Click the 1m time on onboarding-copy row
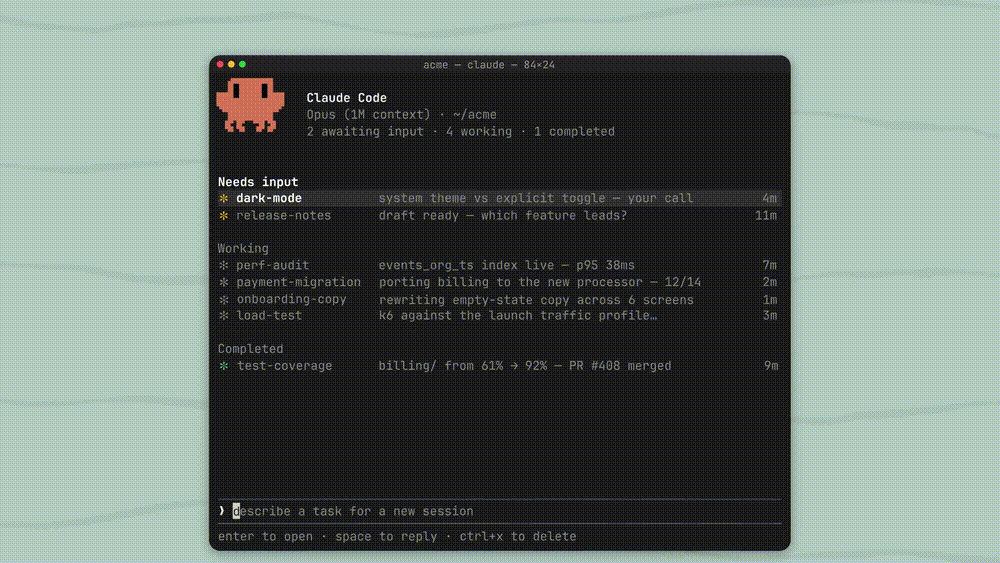The height and width of the screenshot is (563, 1000). [770, 300]
